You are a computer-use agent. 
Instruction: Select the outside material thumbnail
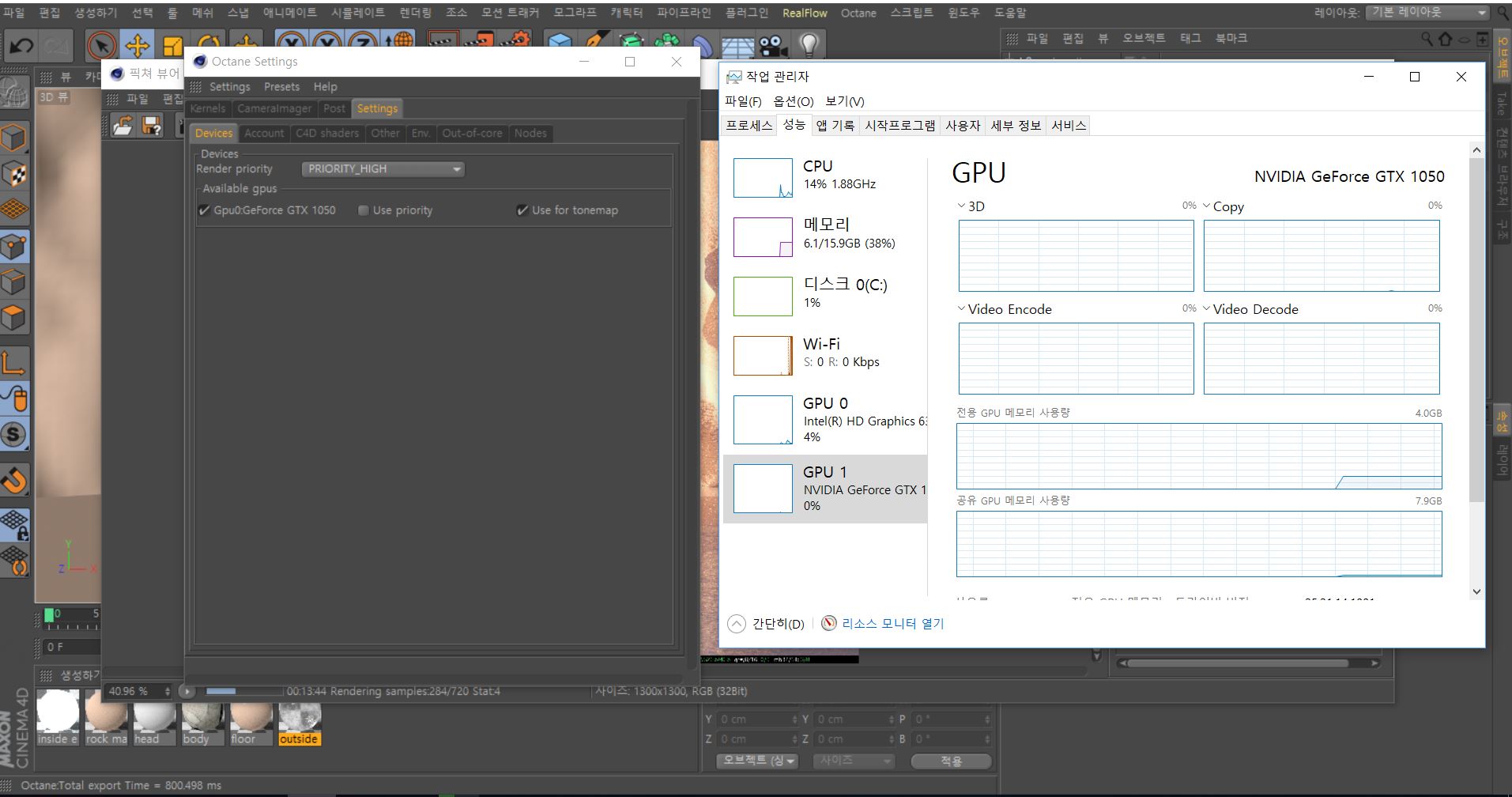[x=299, y=718]
